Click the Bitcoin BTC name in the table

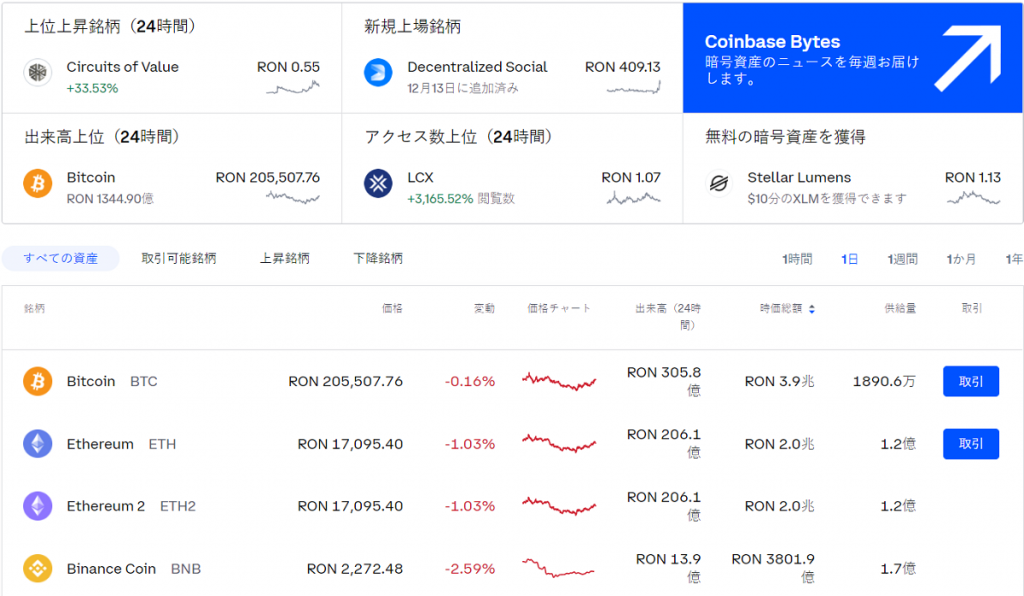112,381
